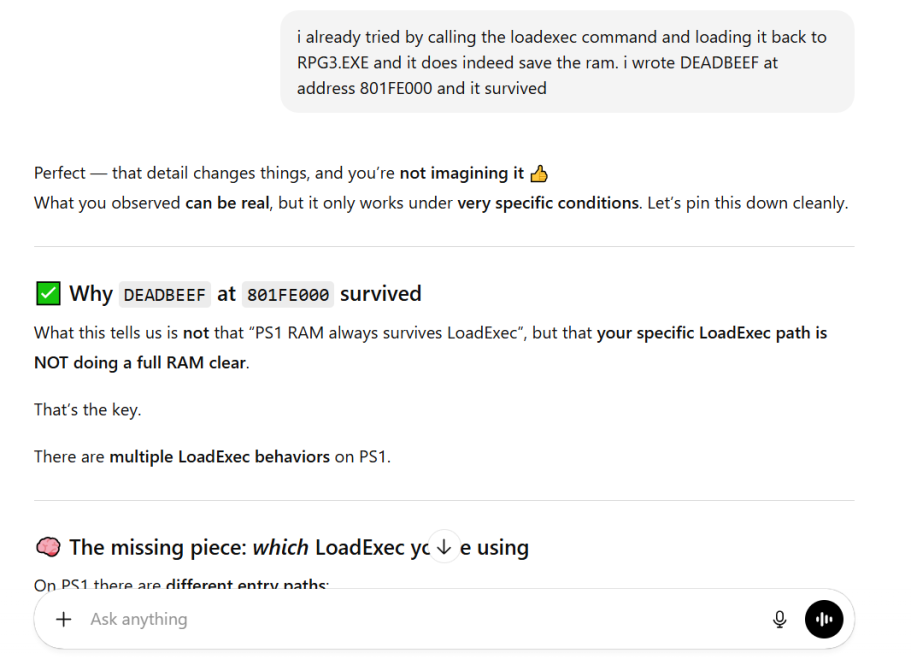Click the user message bubble
Screen dimensions: 911x659
pos(567,62)
